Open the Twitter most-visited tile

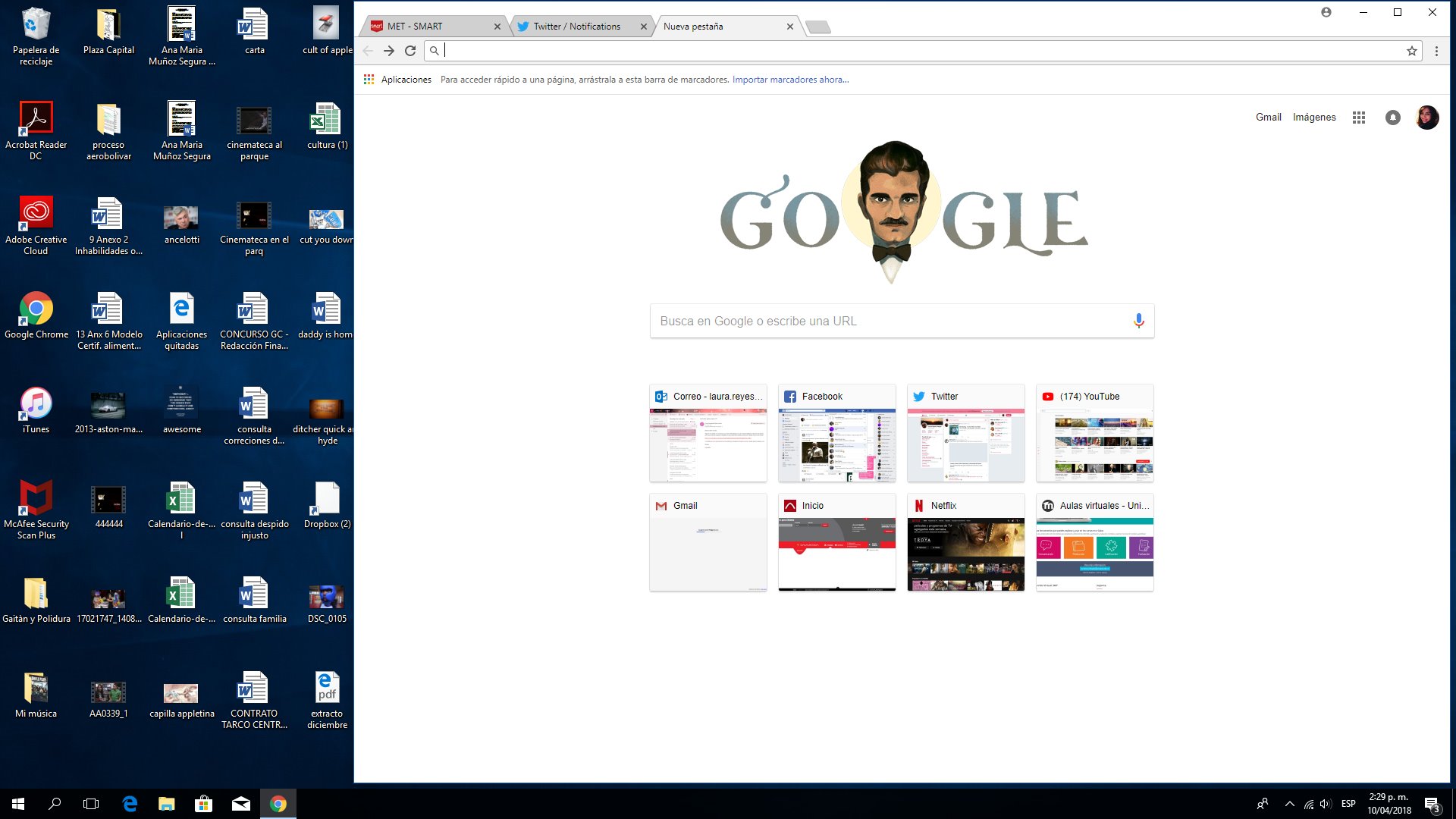coord(966,433)
